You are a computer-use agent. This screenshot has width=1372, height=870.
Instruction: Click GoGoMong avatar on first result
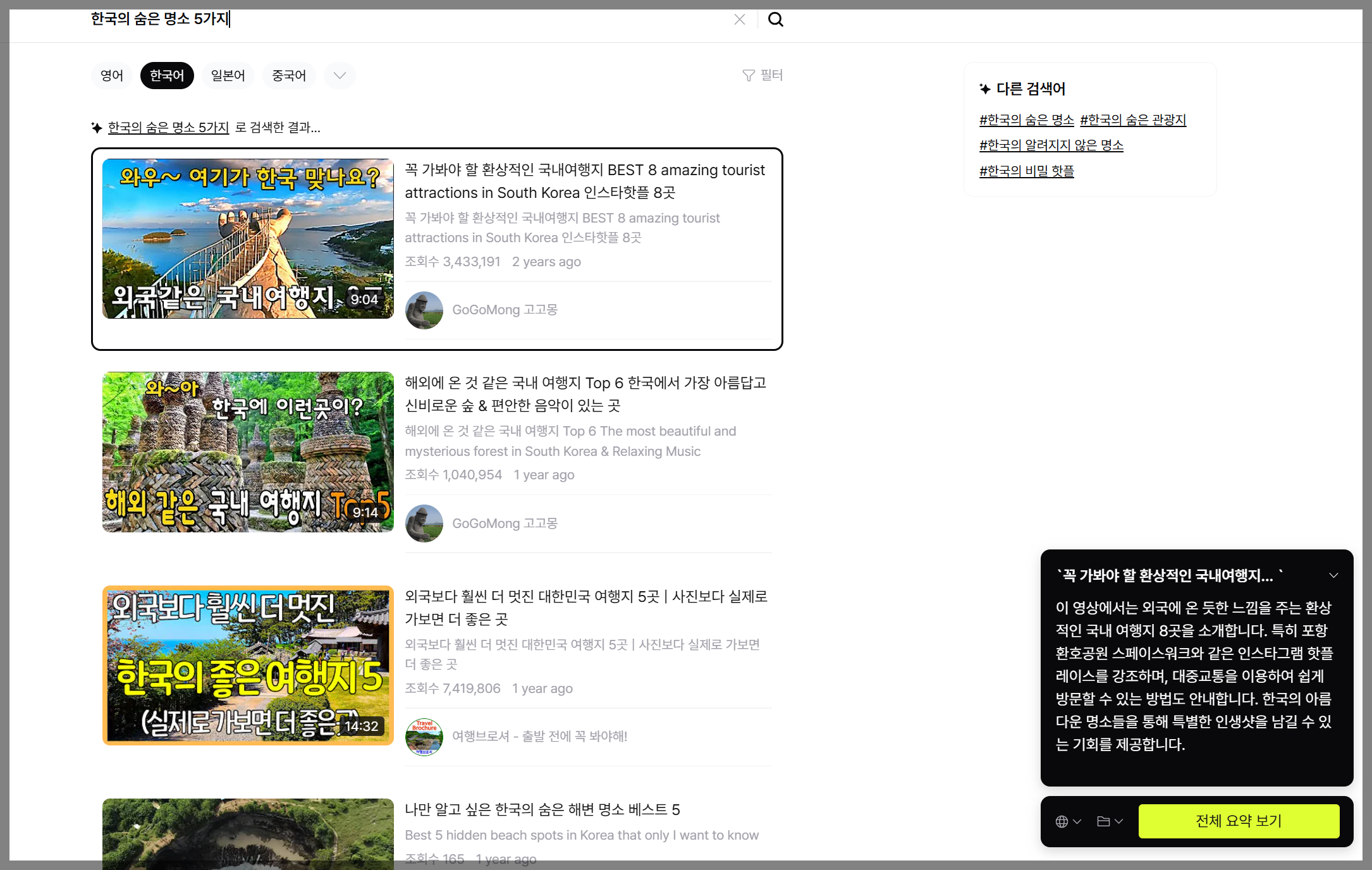pos(424,310)
